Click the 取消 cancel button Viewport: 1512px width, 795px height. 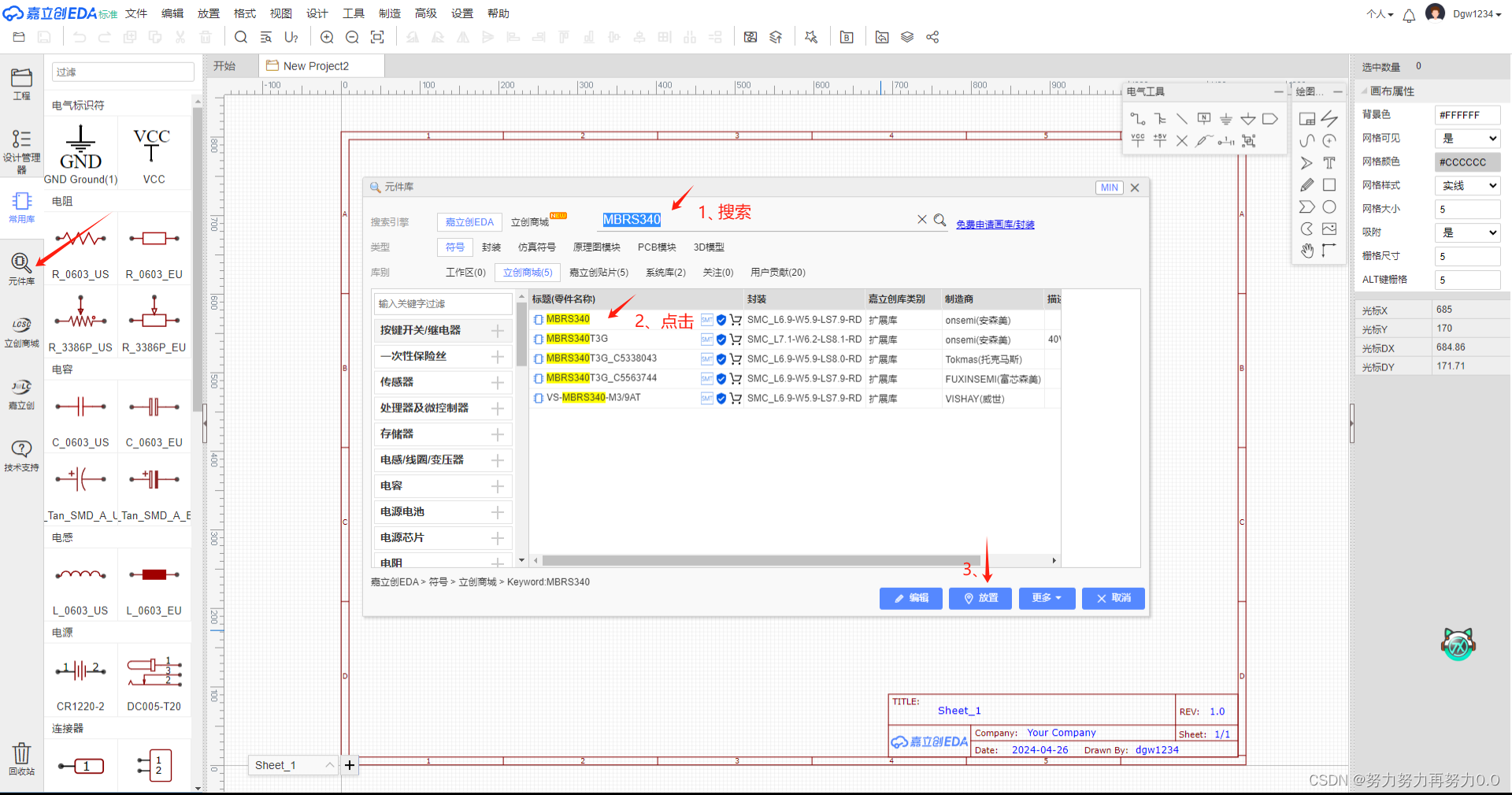pos(1114,598)
